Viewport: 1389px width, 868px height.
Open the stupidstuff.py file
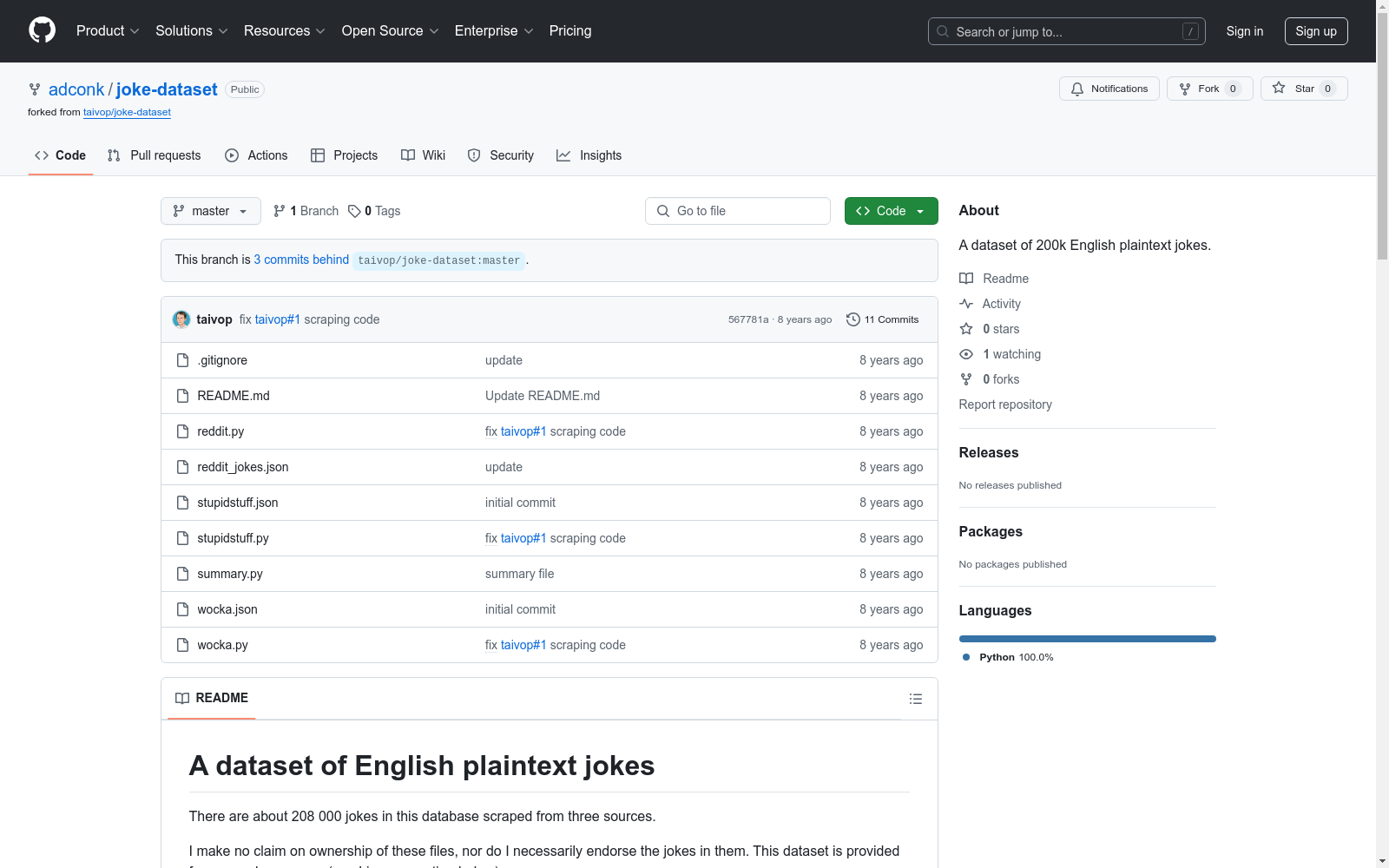pyautogui.click(x=233, y=538)
